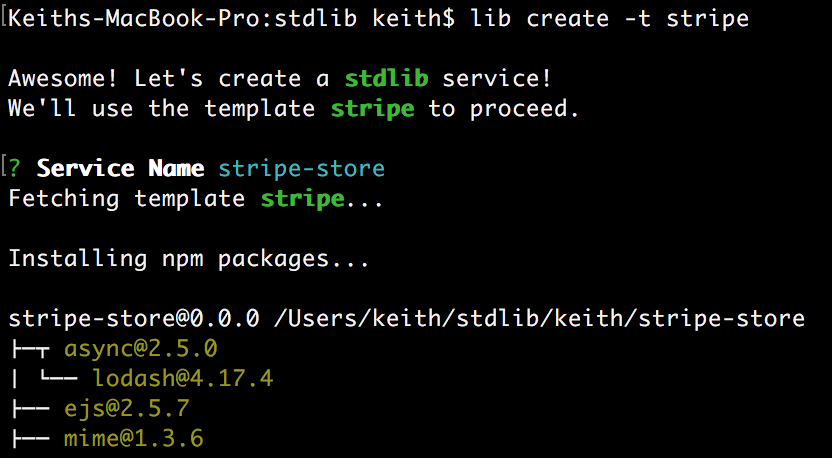Click the green 'stripe' in the 'We'll use the template' line

372,109
